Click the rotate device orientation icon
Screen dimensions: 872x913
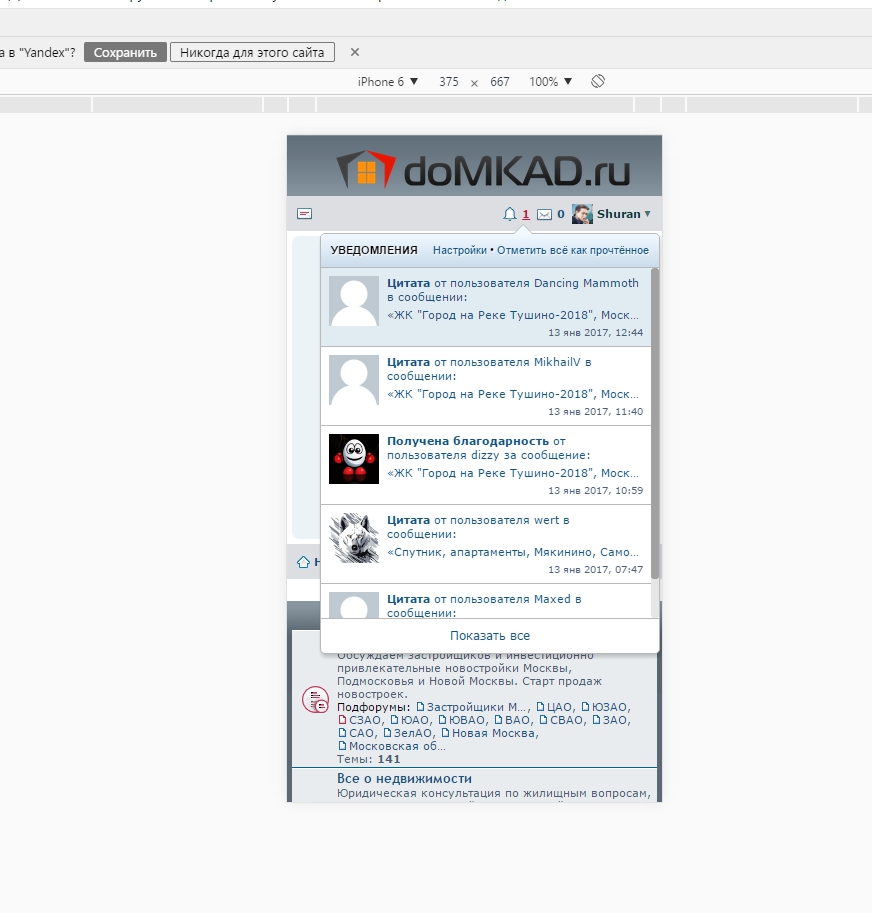coord(598,81)
